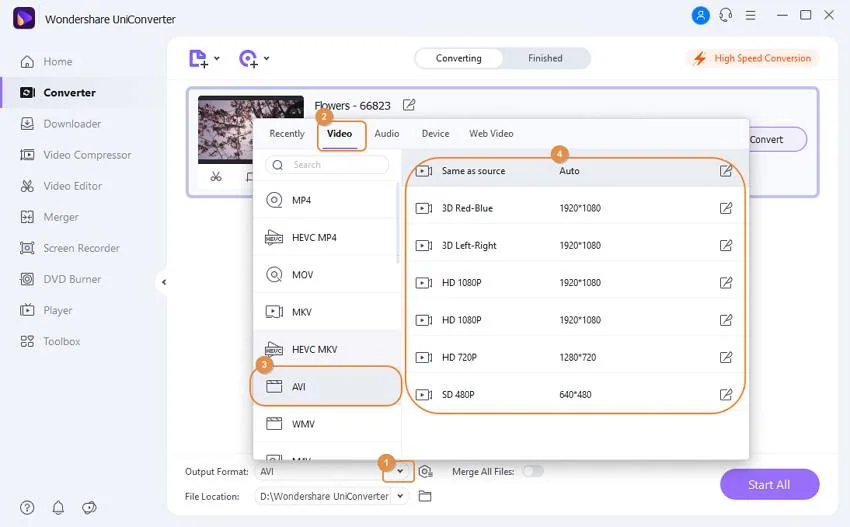850x527 pixels.
Task: Click the trim scissors icon
Action: coord(216,176)
